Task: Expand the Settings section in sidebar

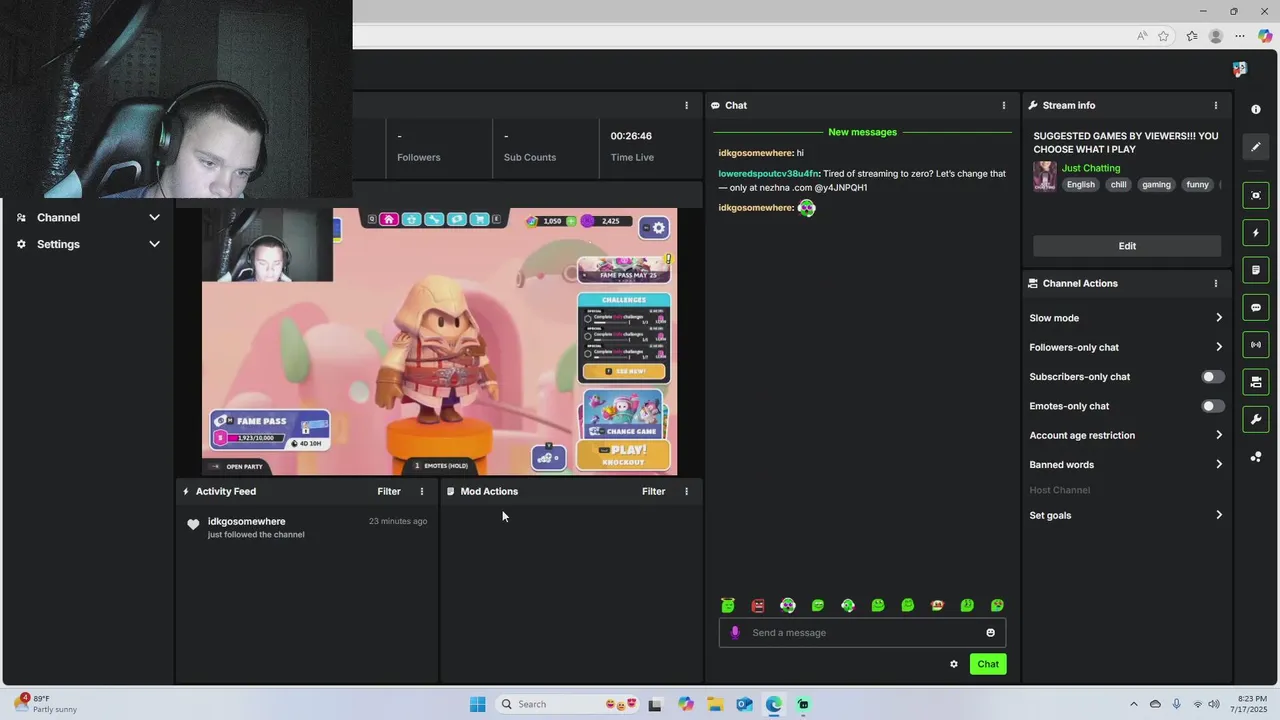Action: pyautogui.click(x=154, y=244)
